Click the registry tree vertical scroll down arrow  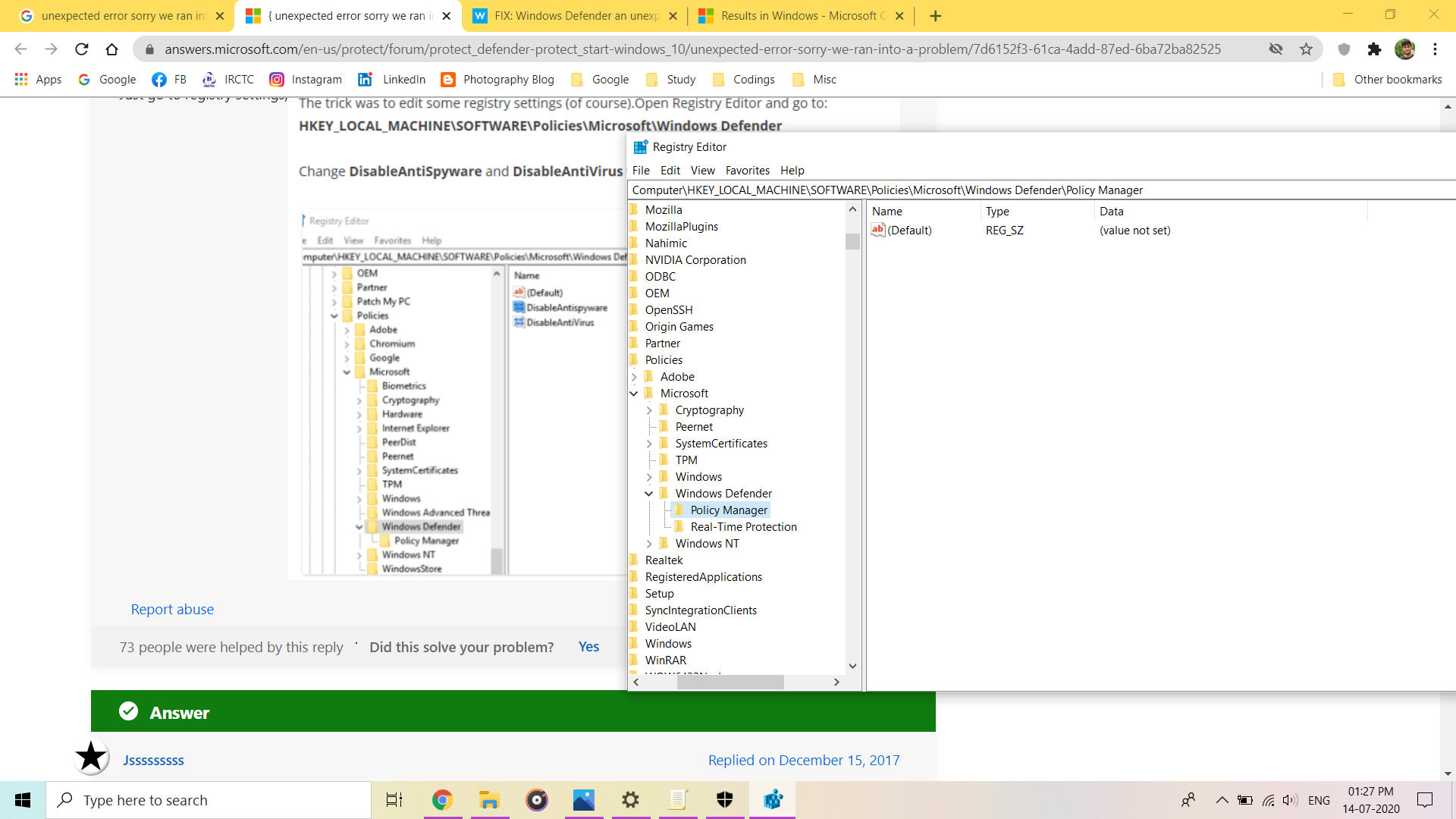852,666
